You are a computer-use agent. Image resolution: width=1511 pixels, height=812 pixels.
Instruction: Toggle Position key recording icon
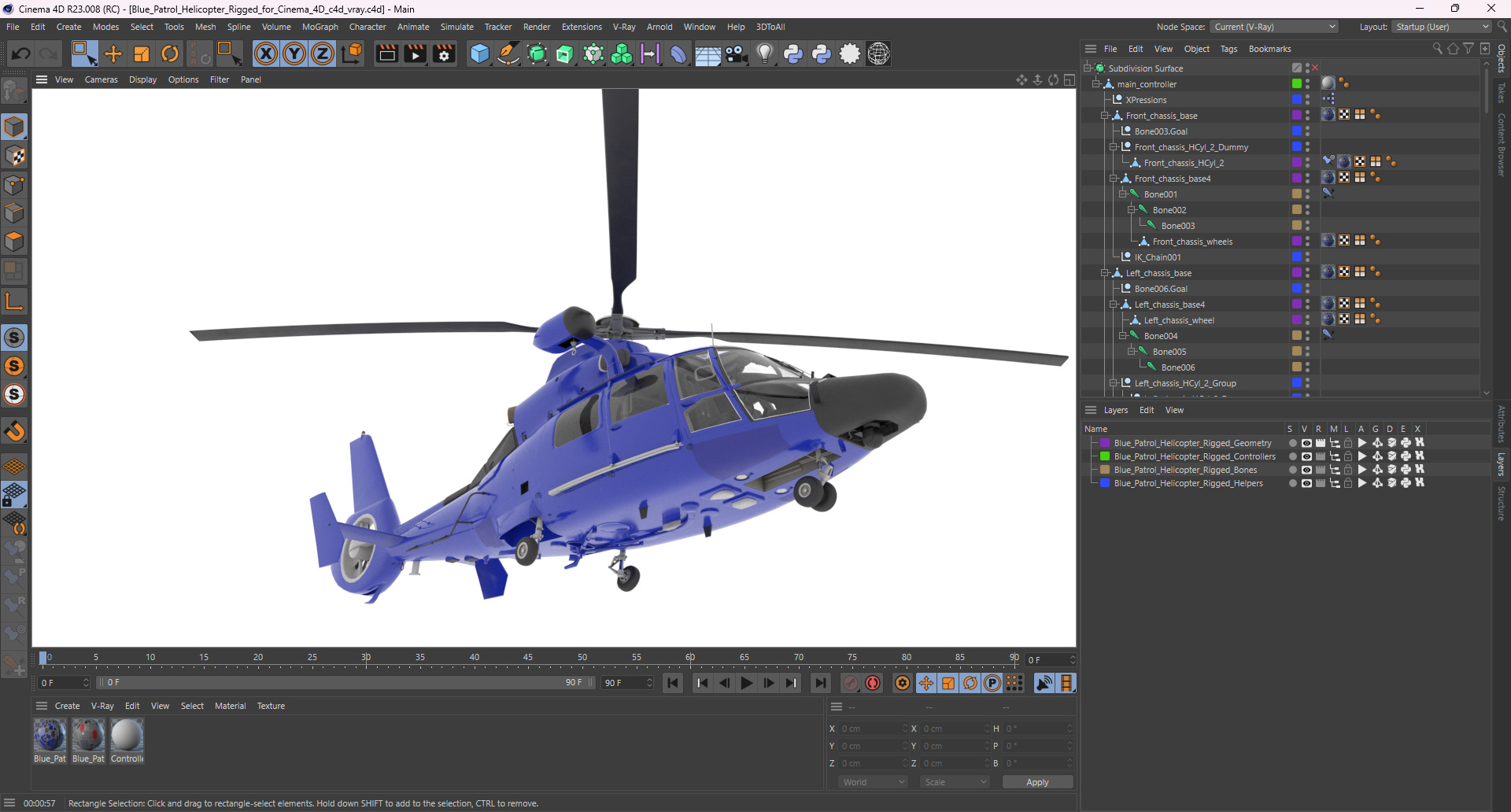click(926, 683)
